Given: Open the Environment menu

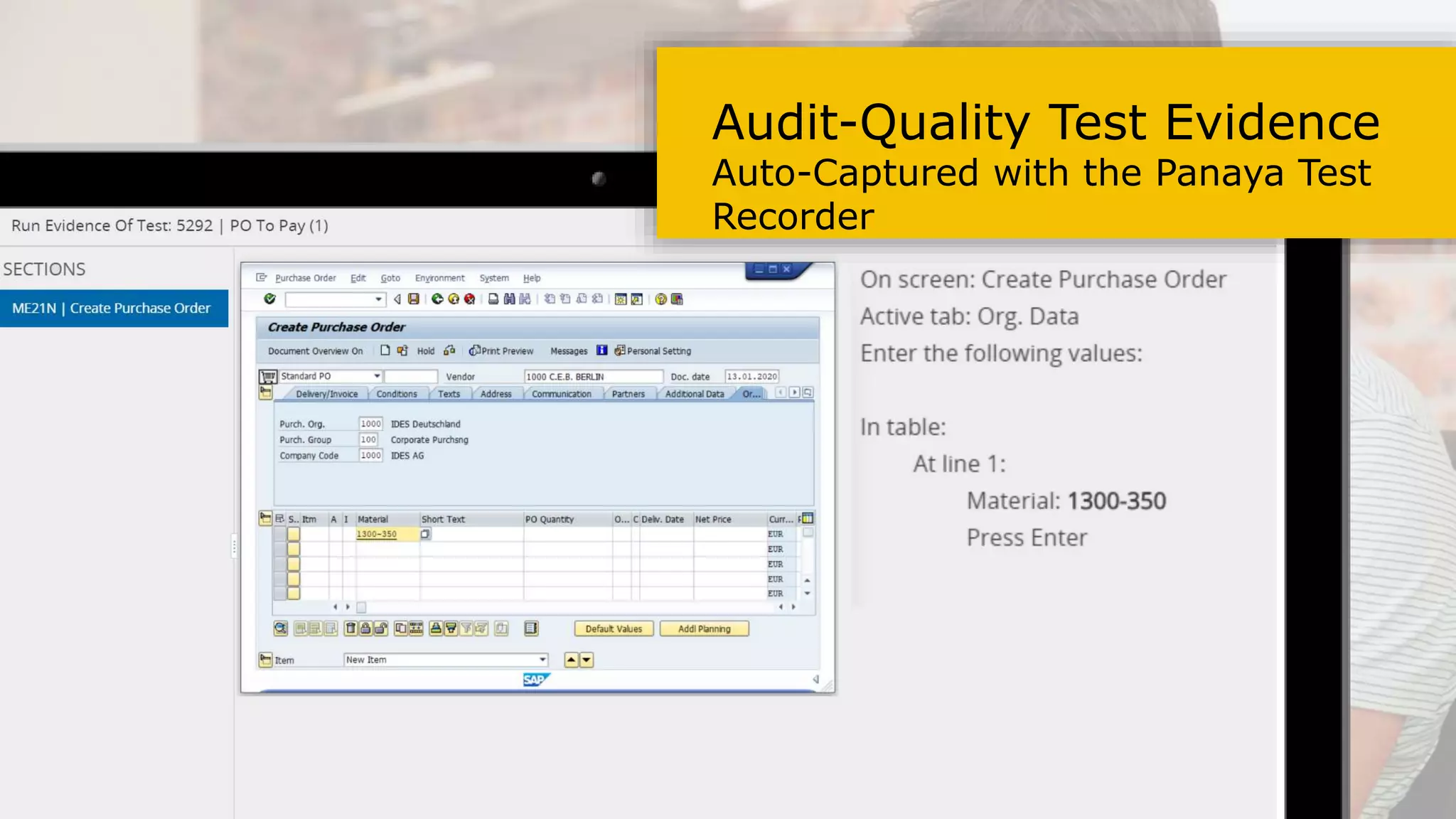Looking at the screenshot, I should point(440,278).
